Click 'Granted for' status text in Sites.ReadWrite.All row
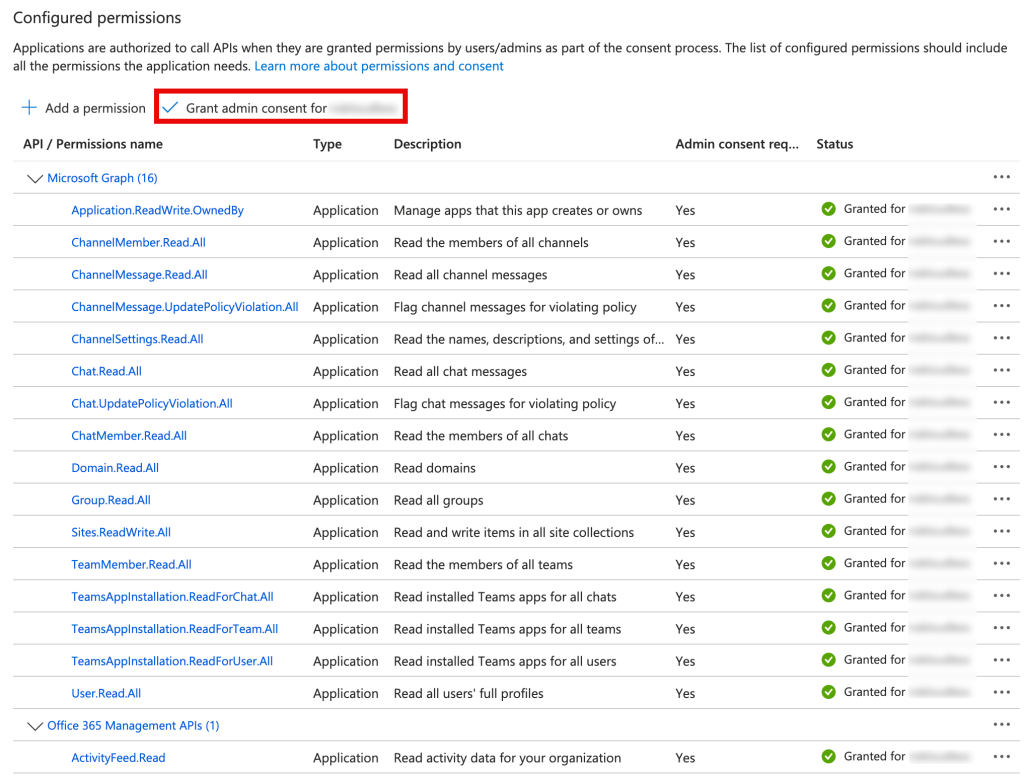This screenshot has height=780, width=1024. click(x=874, y=530)
